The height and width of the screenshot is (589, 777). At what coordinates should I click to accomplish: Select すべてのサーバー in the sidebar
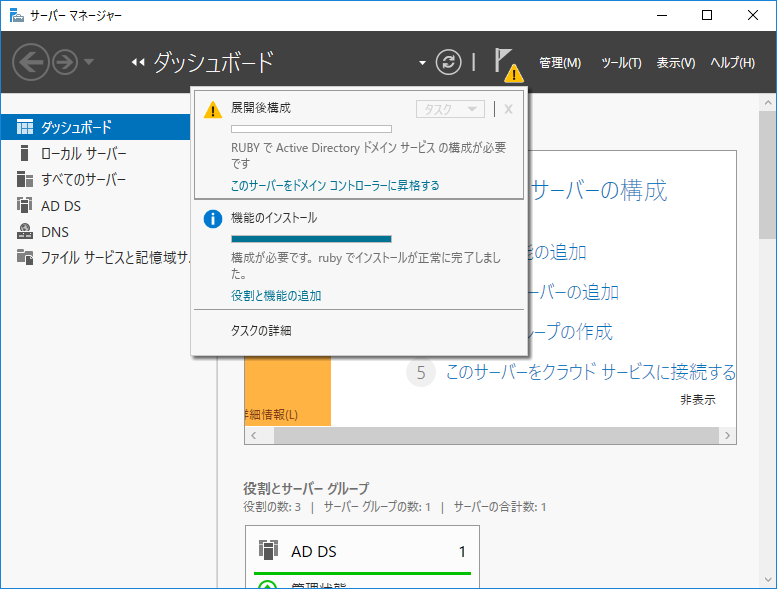coord(96,179)
